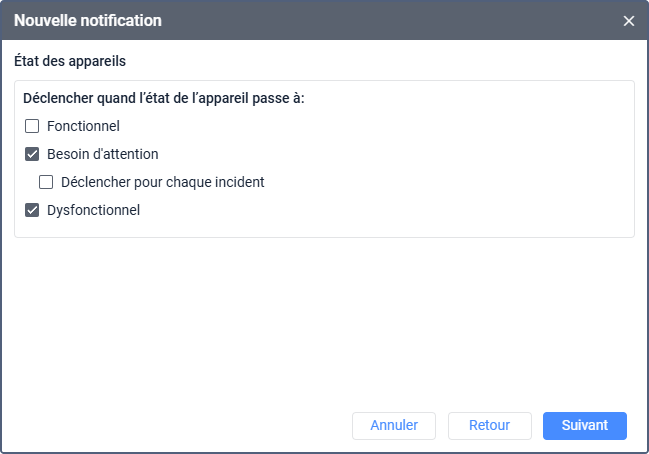Close the Nouvelle notification dialog

(628, 21)
